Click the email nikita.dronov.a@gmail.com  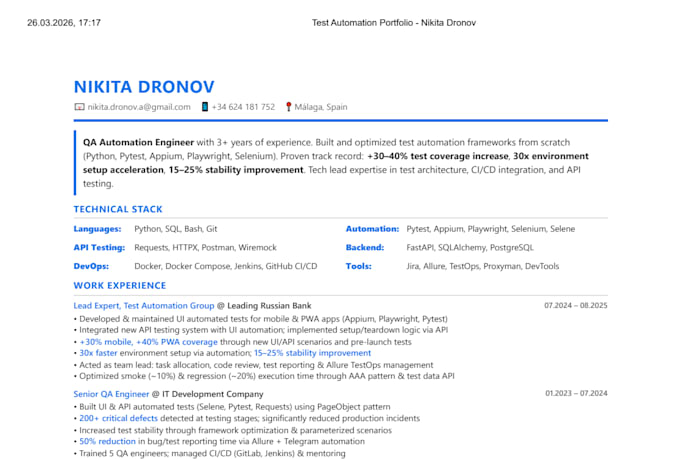(x=139, y=107)
